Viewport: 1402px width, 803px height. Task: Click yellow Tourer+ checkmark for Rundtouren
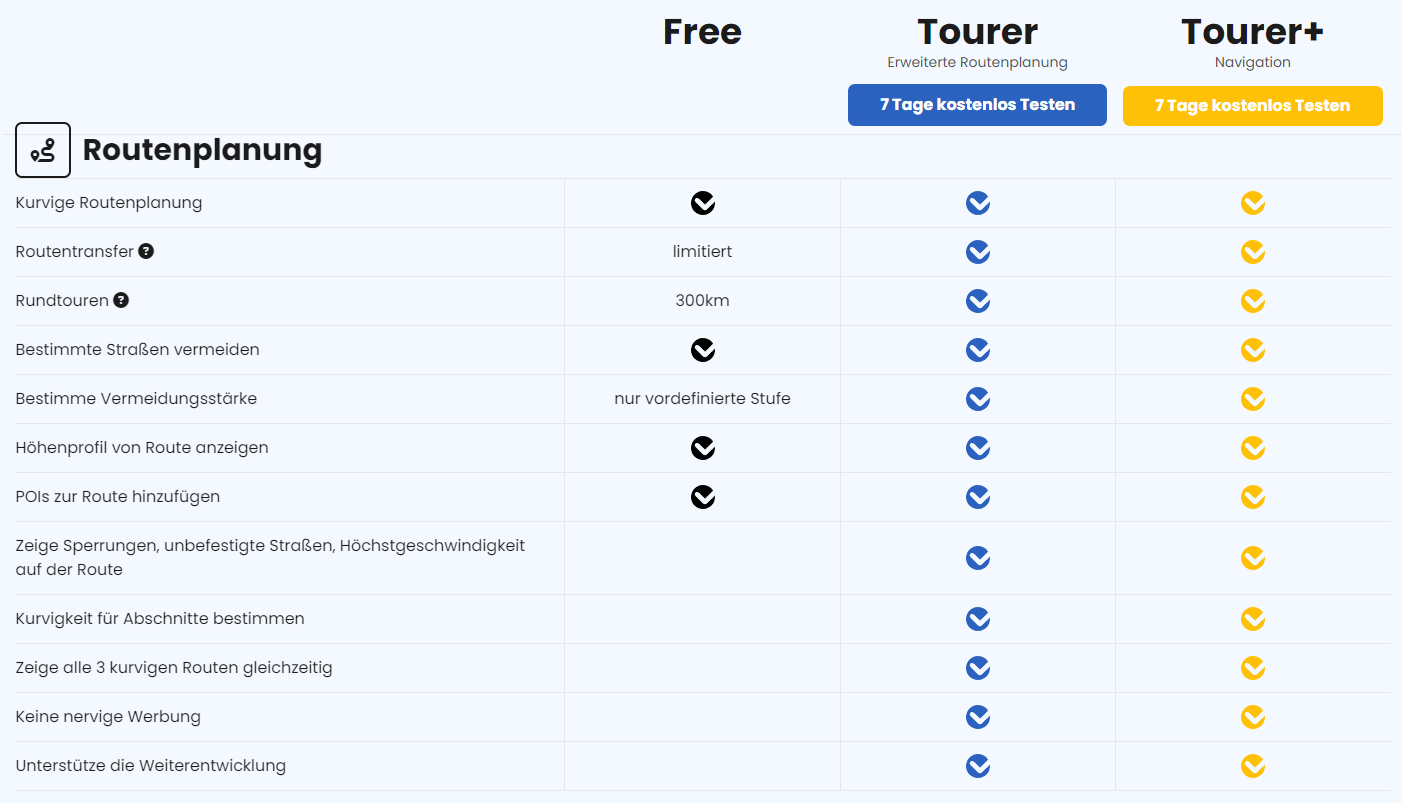1253,301
